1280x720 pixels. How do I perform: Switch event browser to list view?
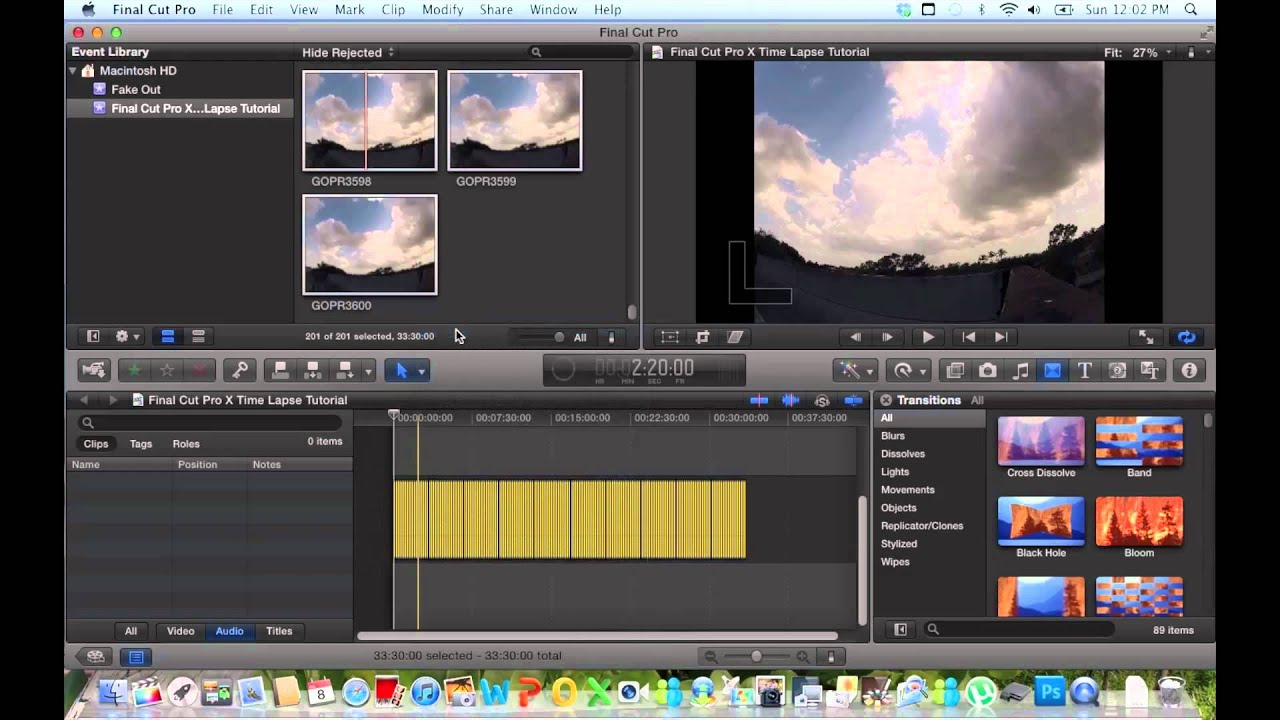pos(198,337)
